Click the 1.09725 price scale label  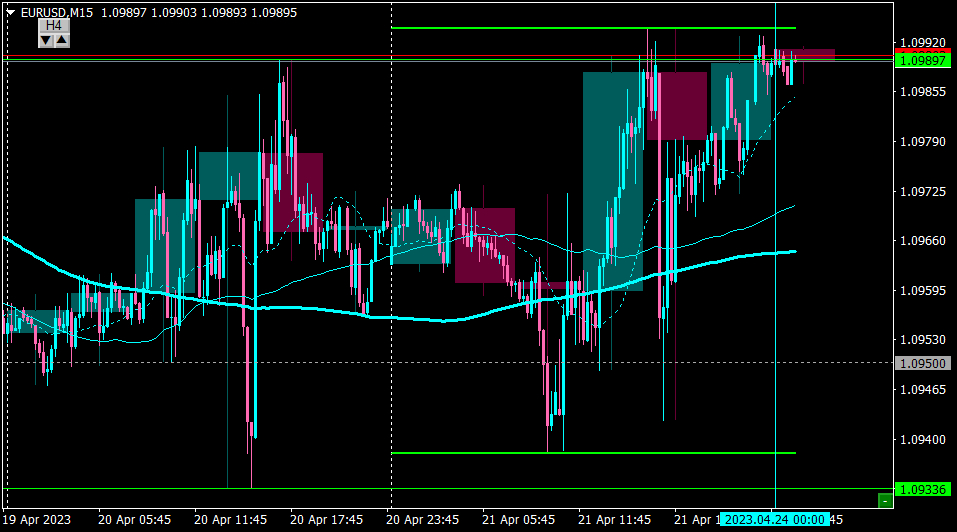point(923,192)
